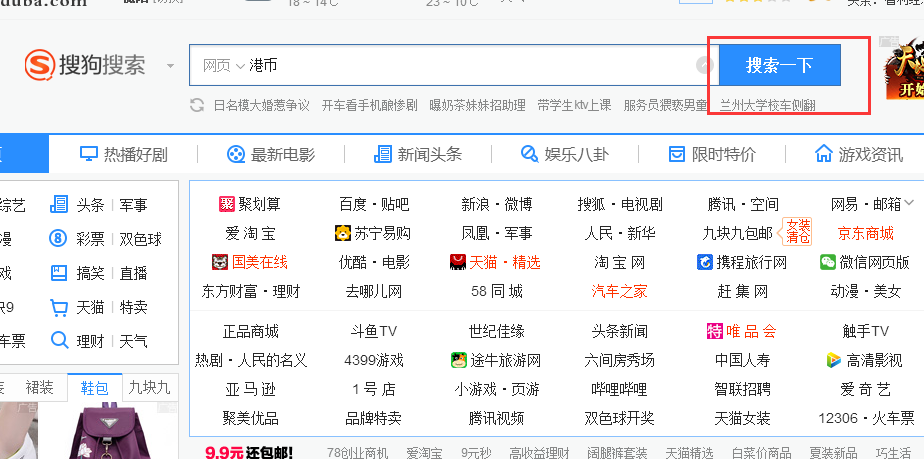Open the 双色球开奖 link

[x=619, y=418]
